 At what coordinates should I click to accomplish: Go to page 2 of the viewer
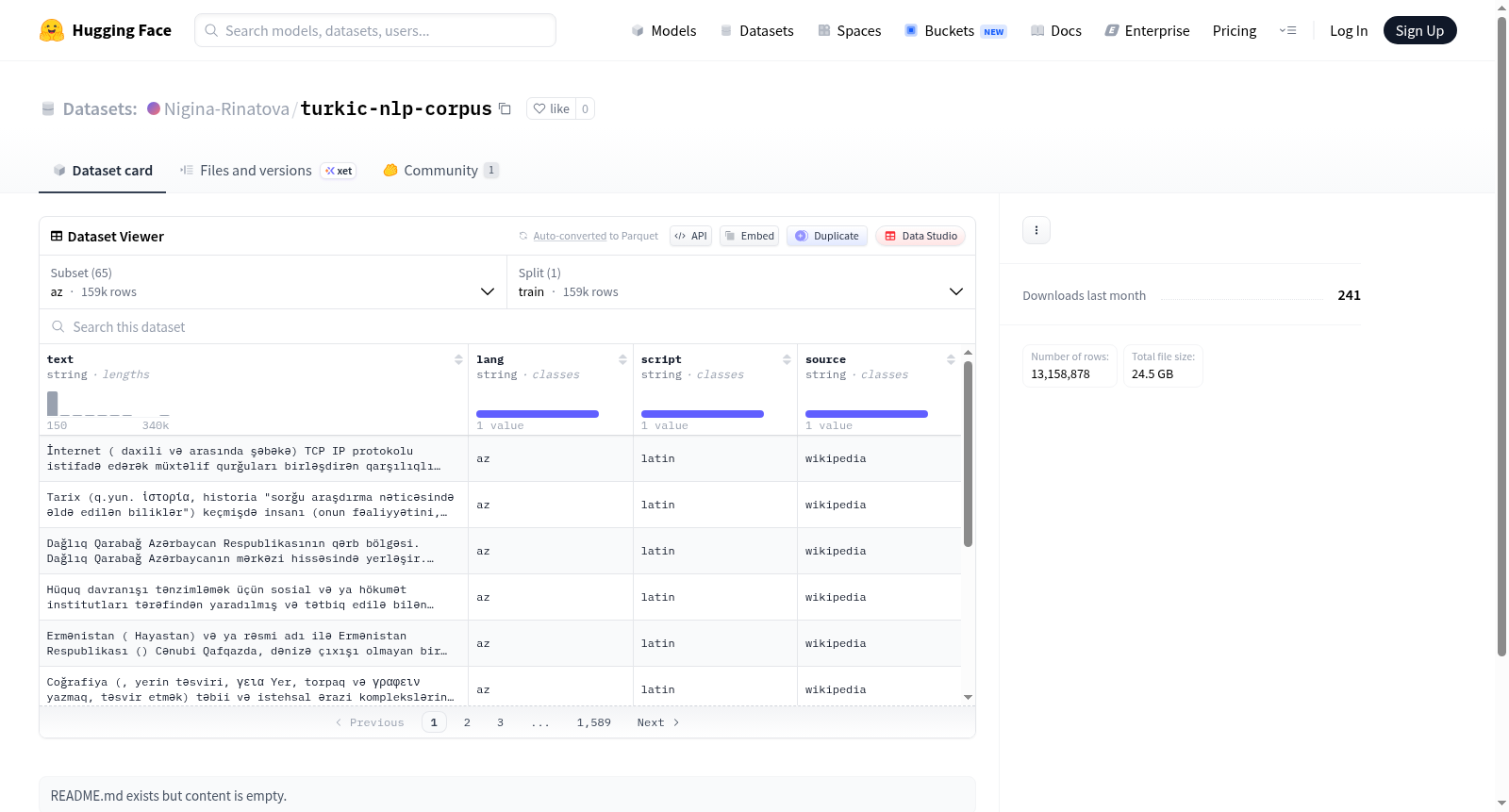click(467, 722)
